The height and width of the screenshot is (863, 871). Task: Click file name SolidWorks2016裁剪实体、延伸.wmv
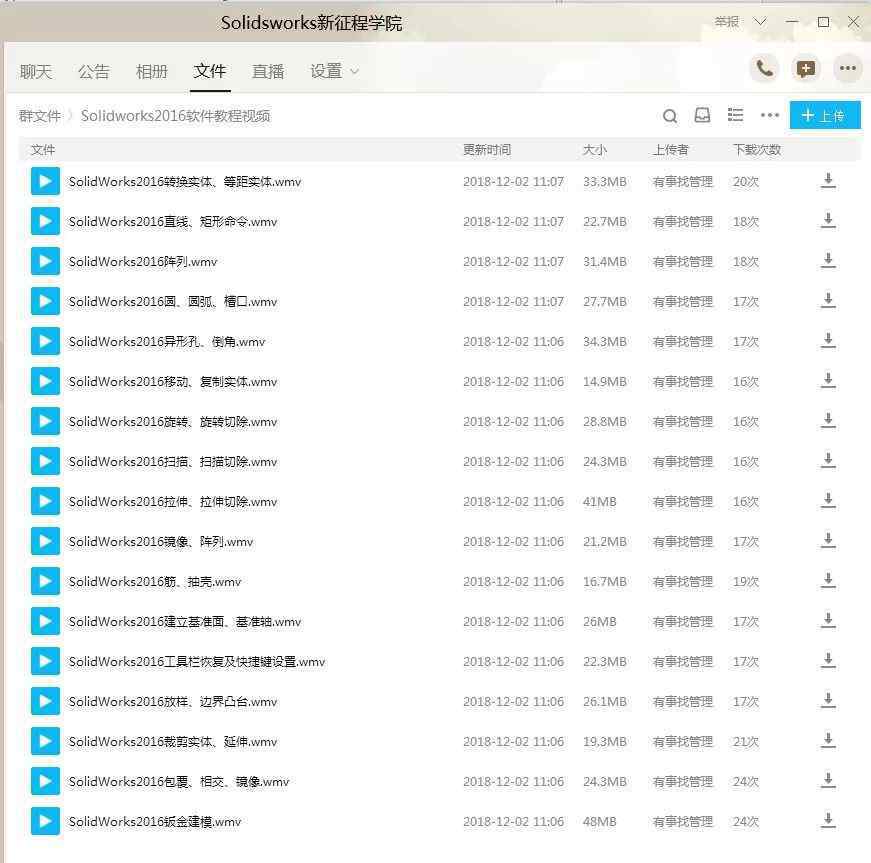coord(173,741)
